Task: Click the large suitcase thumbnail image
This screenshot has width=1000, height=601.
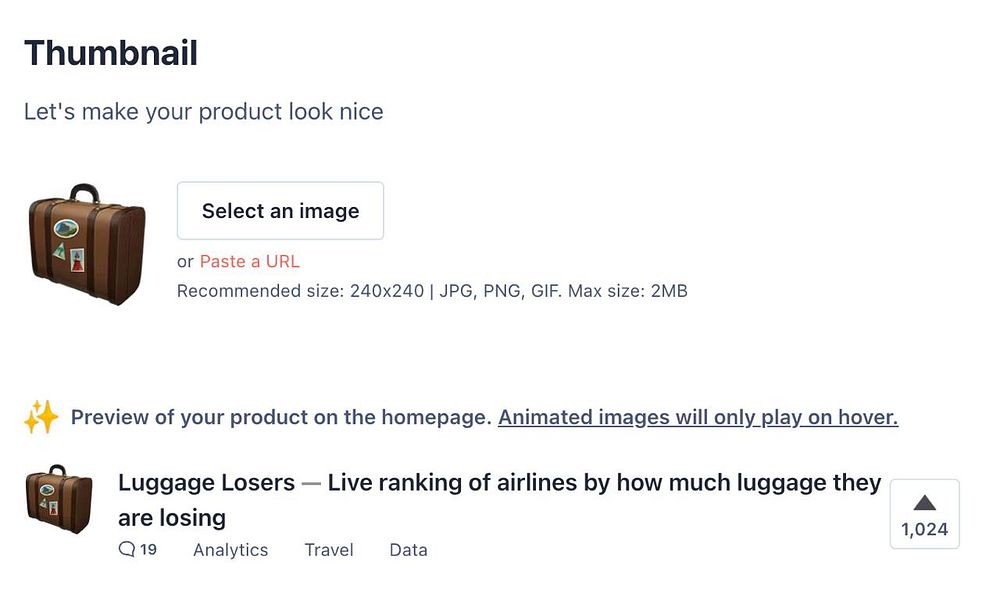Action: 87,243
